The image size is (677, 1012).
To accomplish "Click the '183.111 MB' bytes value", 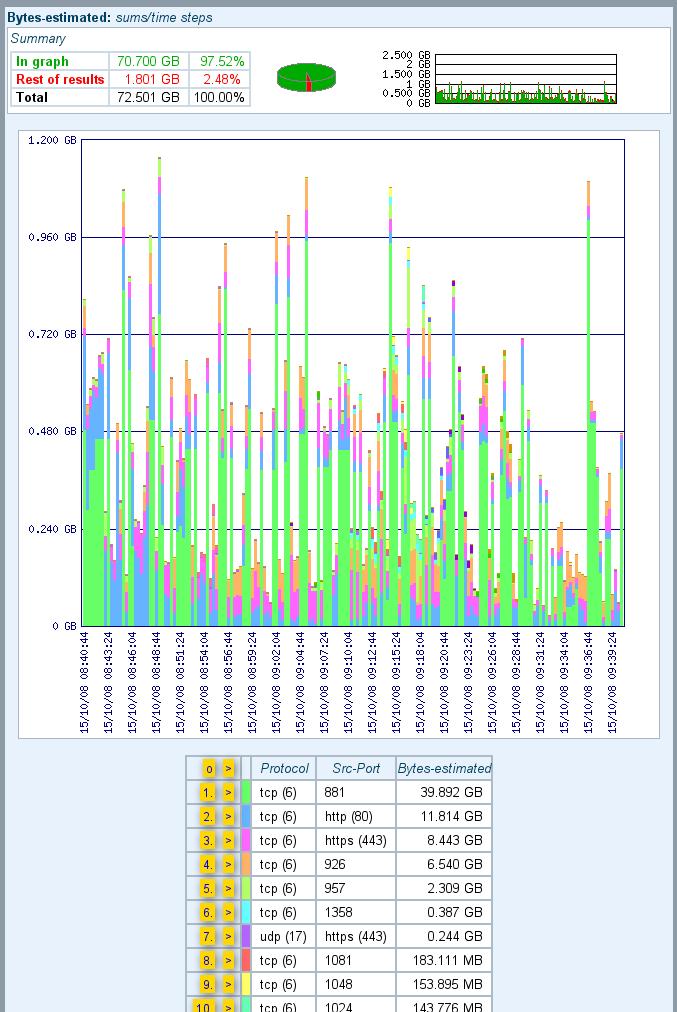I will coord(448,960).
